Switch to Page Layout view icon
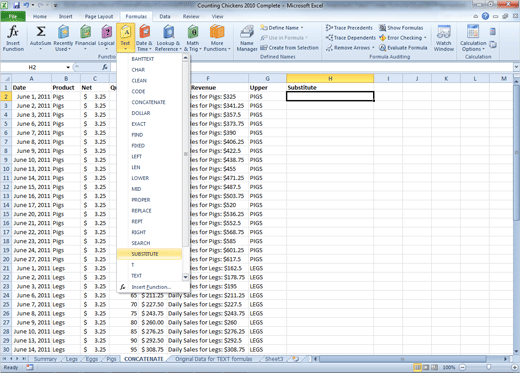520x373 pixels. tap(426, 367)
